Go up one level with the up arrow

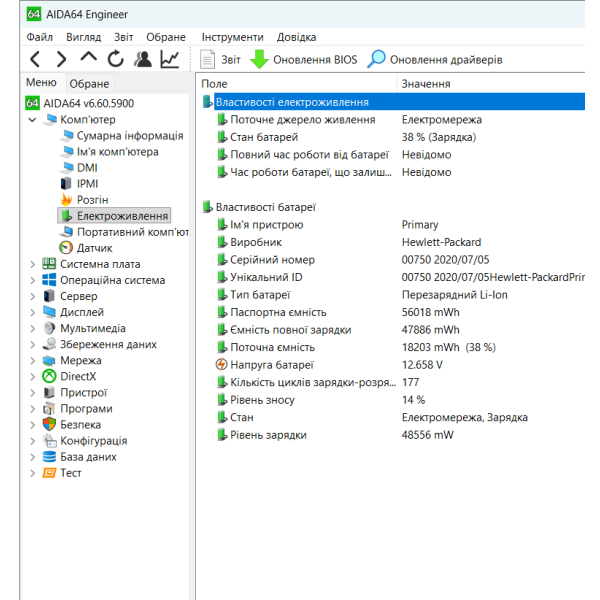pyautogui.click(x=88, y=58)
